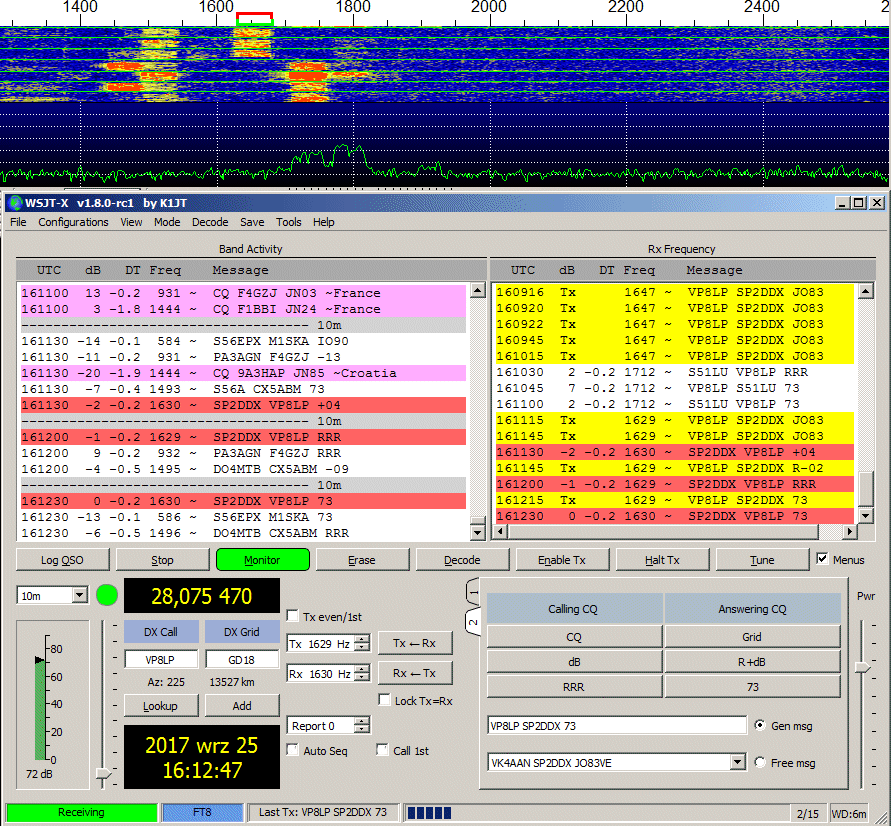Open the Tools menu
The width and height of the screenshot is (891, 826).
point(289,222)
